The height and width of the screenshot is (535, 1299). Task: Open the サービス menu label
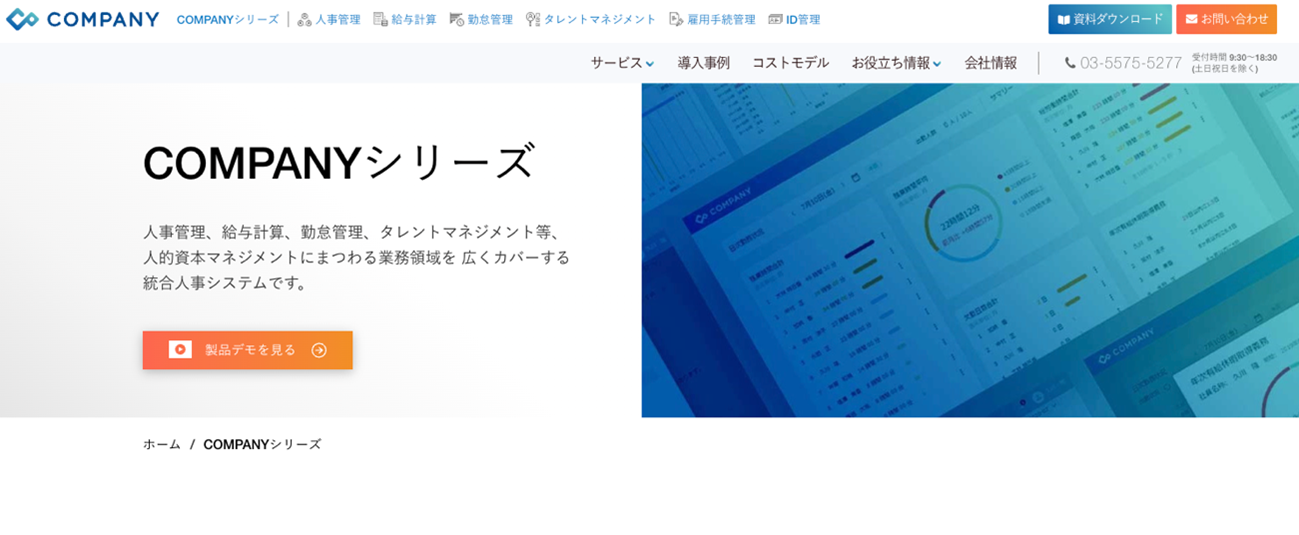(616, 63)
